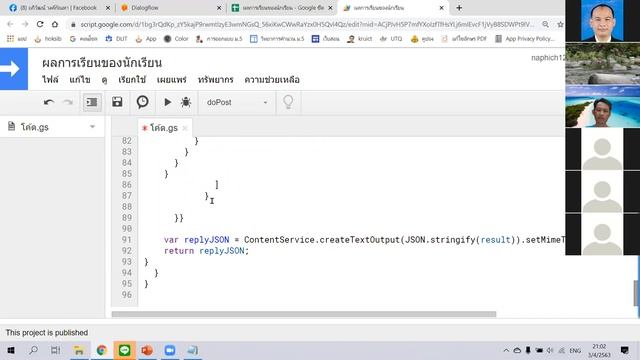This screenshot has width=640, height=360.
Task: Open Zoom from the taskbar
Action: tap(170, 350)
